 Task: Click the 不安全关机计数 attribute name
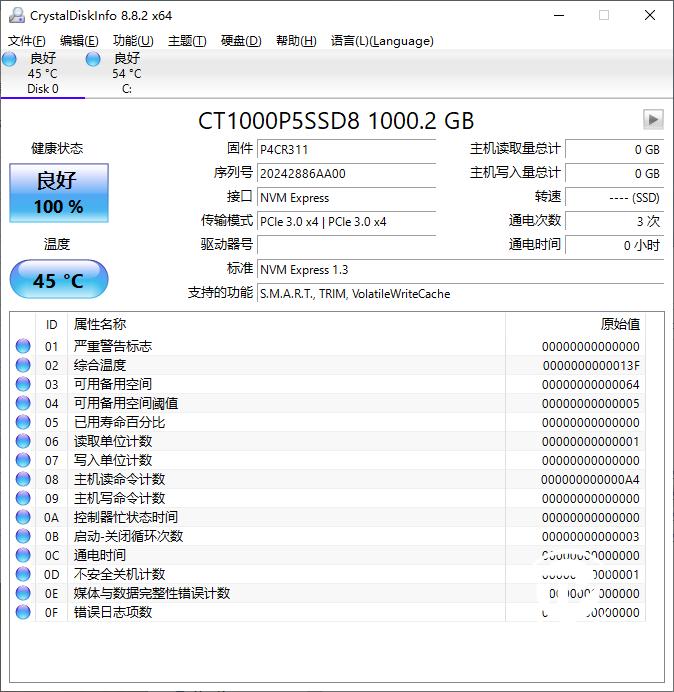(119, 574)
